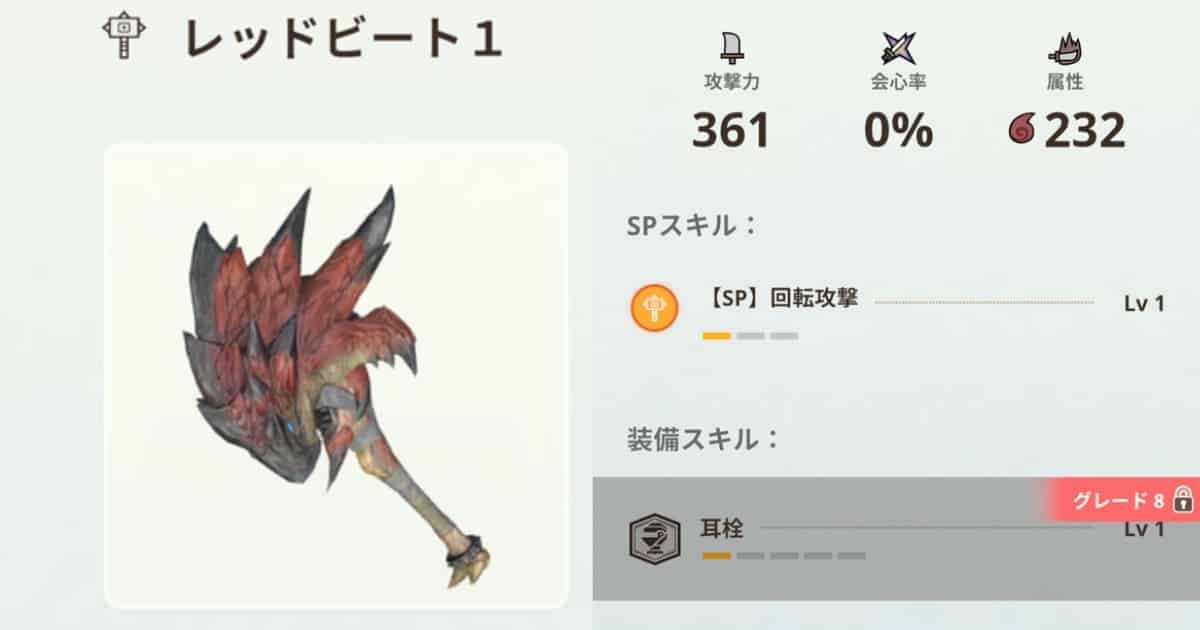The width and height of the screenshot is (1200, 630).
Task: Click the element flaming weapon icon
Action: [1065, 48]
